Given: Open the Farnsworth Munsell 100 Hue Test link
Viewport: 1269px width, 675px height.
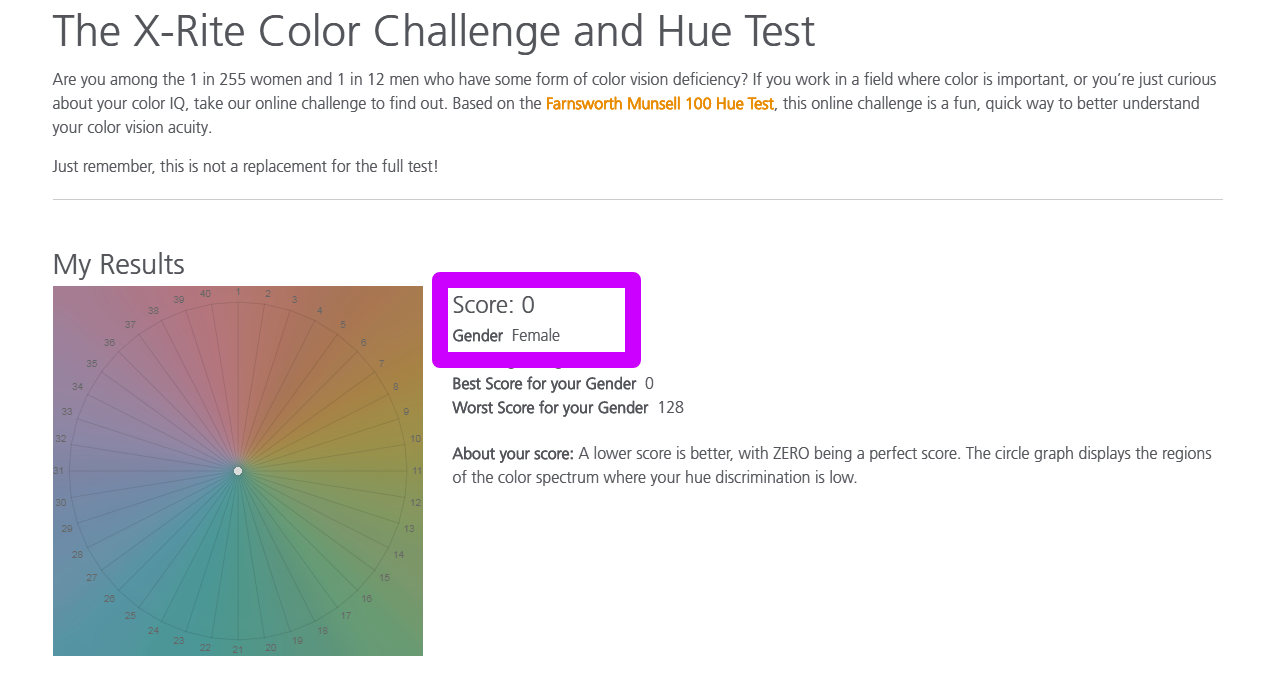Looking at the screenshot, I should pos(659,103).
